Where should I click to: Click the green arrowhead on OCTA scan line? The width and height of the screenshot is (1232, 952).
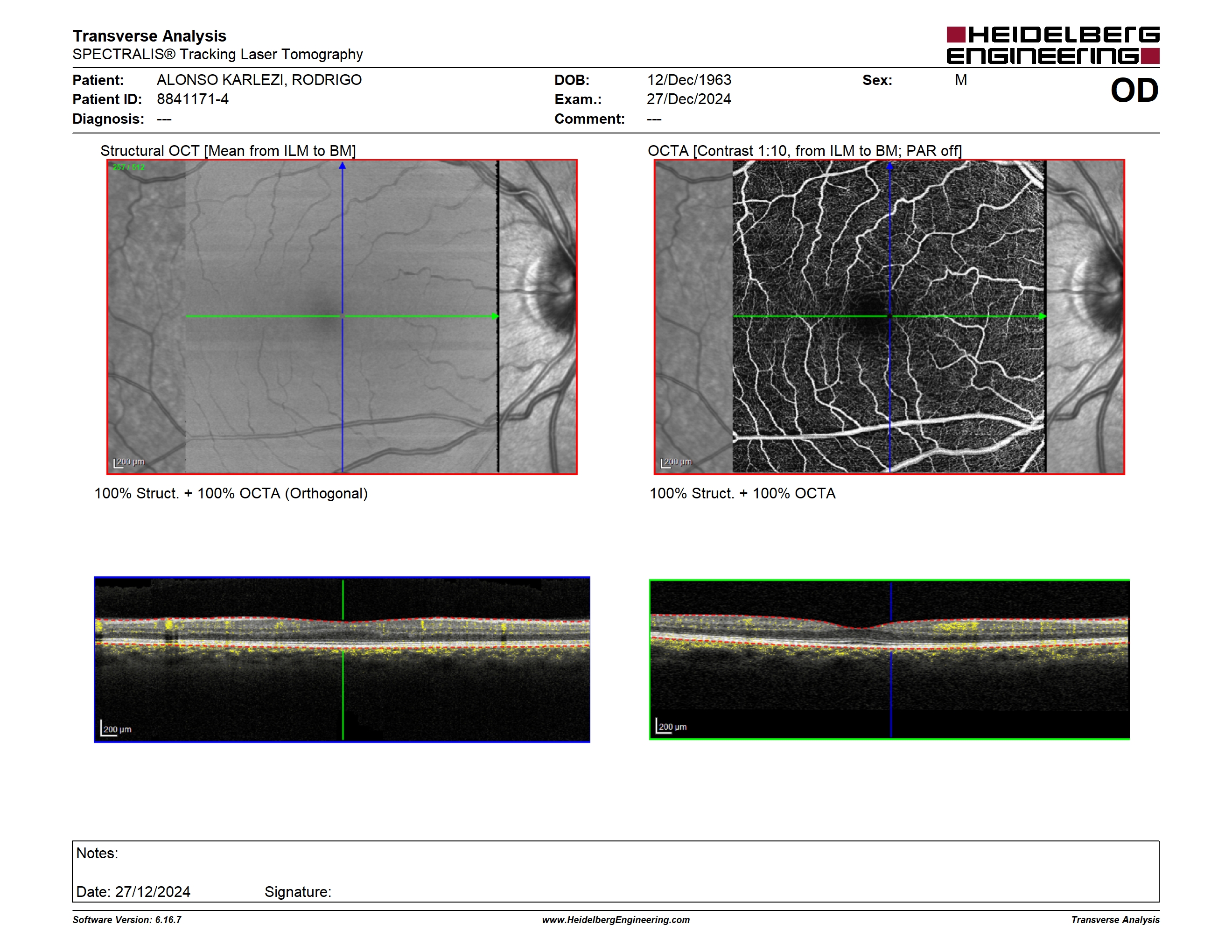click(1043, 316)
